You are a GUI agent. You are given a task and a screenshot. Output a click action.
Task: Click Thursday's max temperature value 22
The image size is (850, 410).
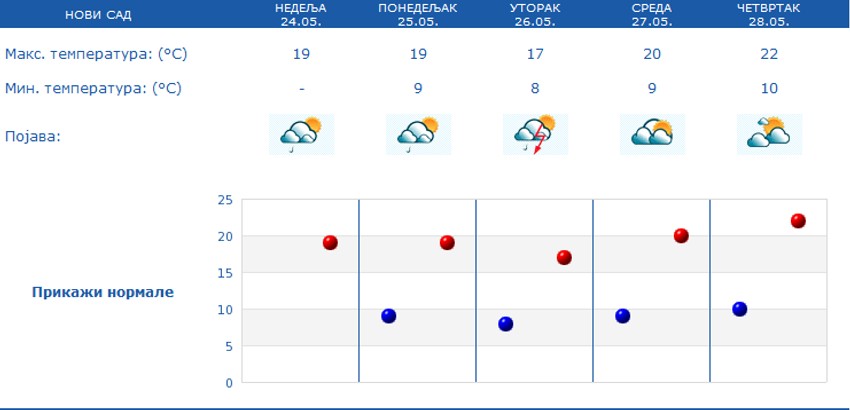point(769,54)
